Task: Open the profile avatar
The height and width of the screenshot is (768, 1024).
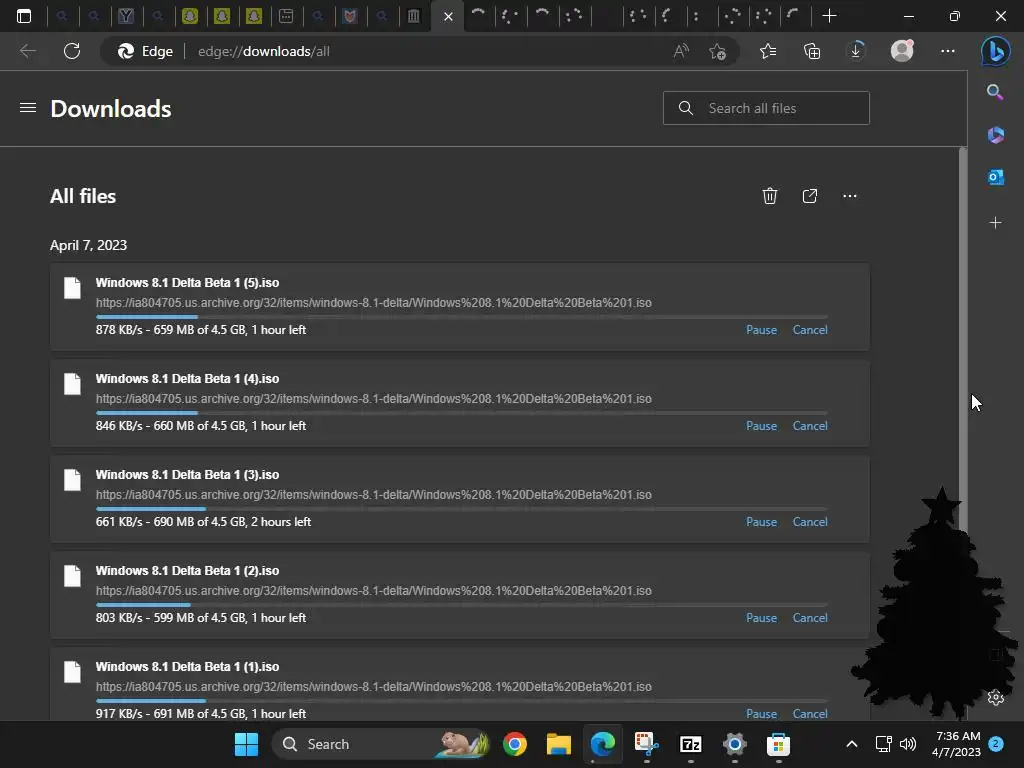Action: (902, 51)
